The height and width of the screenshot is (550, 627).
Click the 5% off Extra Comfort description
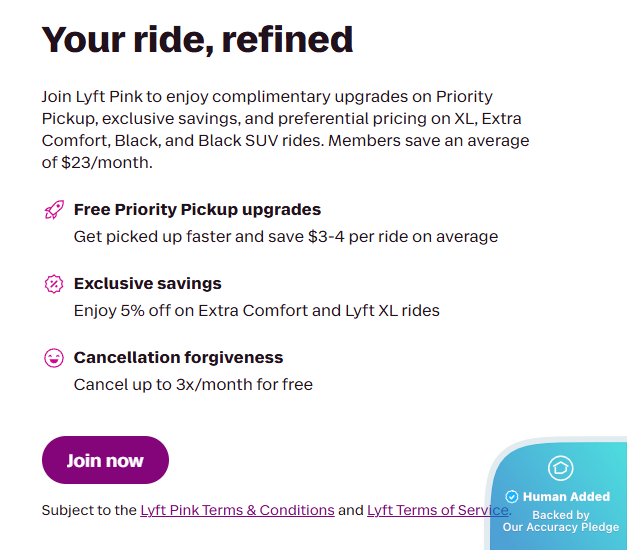257,310
